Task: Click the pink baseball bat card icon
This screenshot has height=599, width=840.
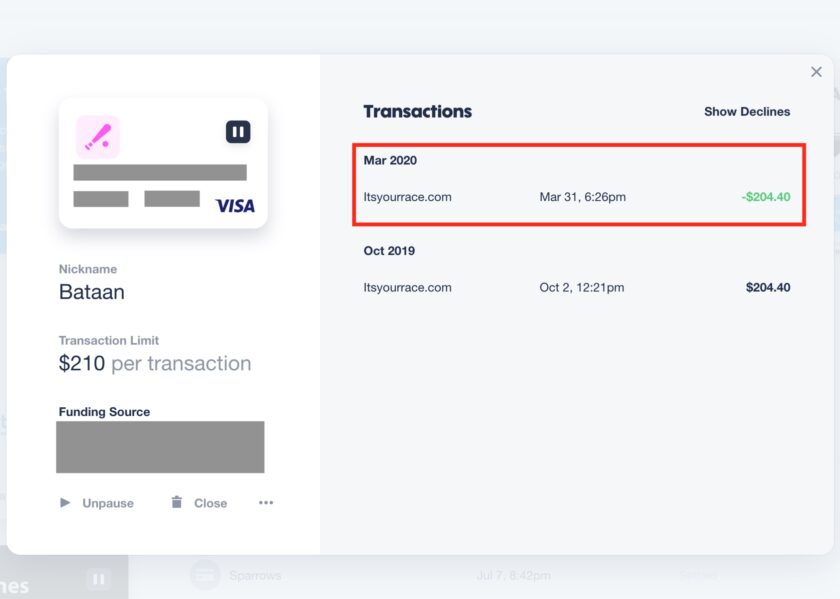Action: click(x=98, y=137)
